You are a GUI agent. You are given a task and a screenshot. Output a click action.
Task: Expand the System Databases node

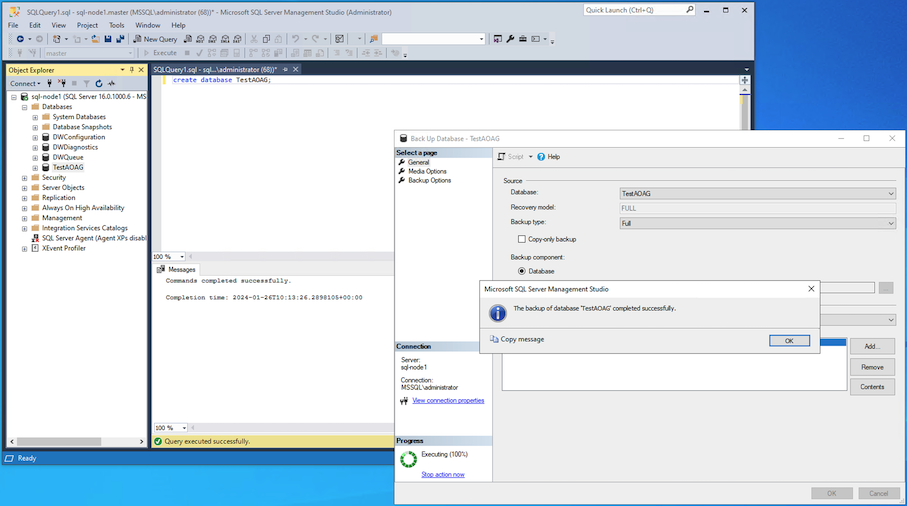(35, 117)
